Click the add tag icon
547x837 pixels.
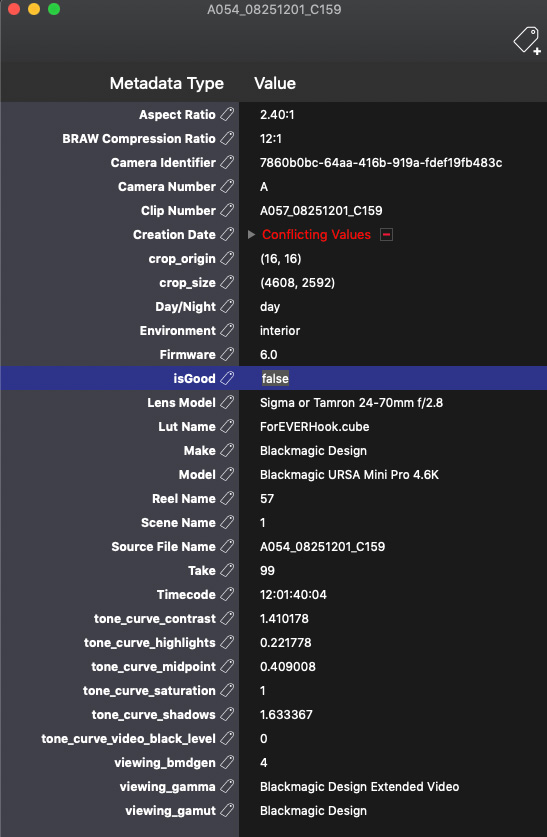527,41
